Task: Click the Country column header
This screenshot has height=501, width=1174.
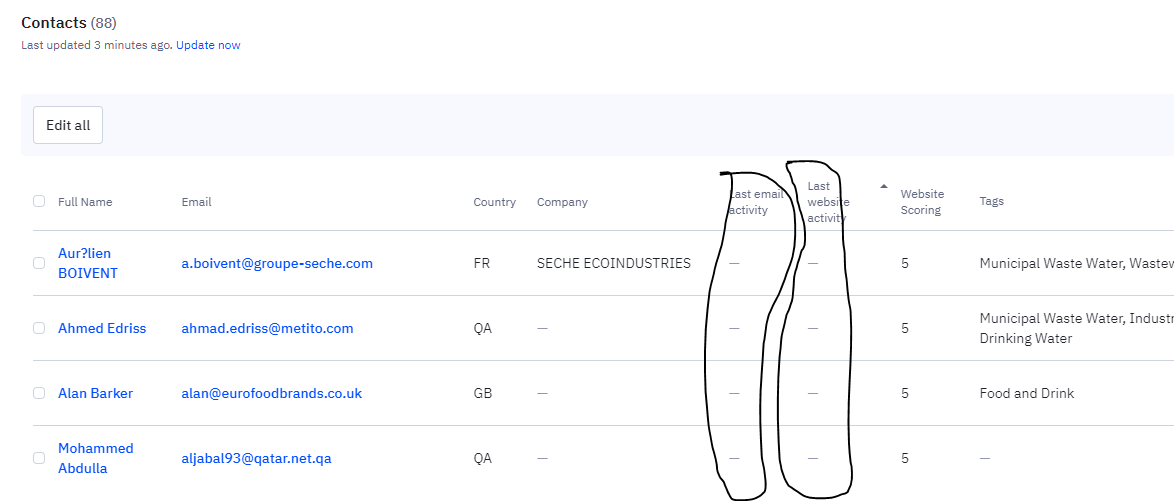Action: click(x=494, y=201)
